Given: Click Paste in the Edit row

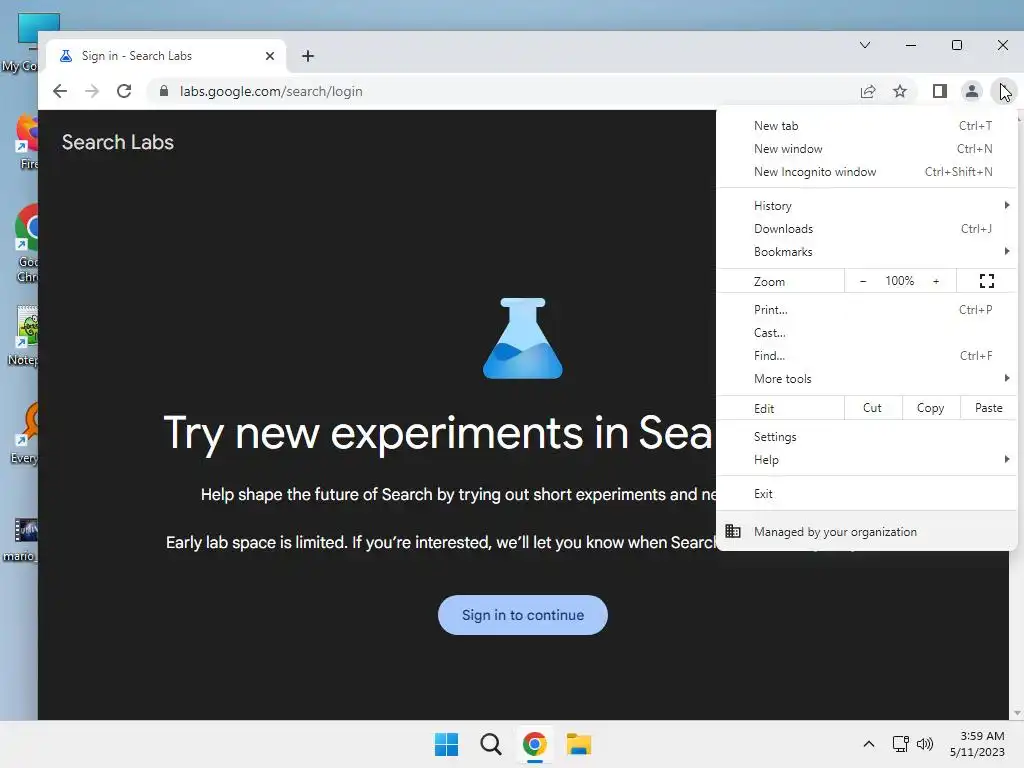Looking at the screenshot, I should (989, 408).
